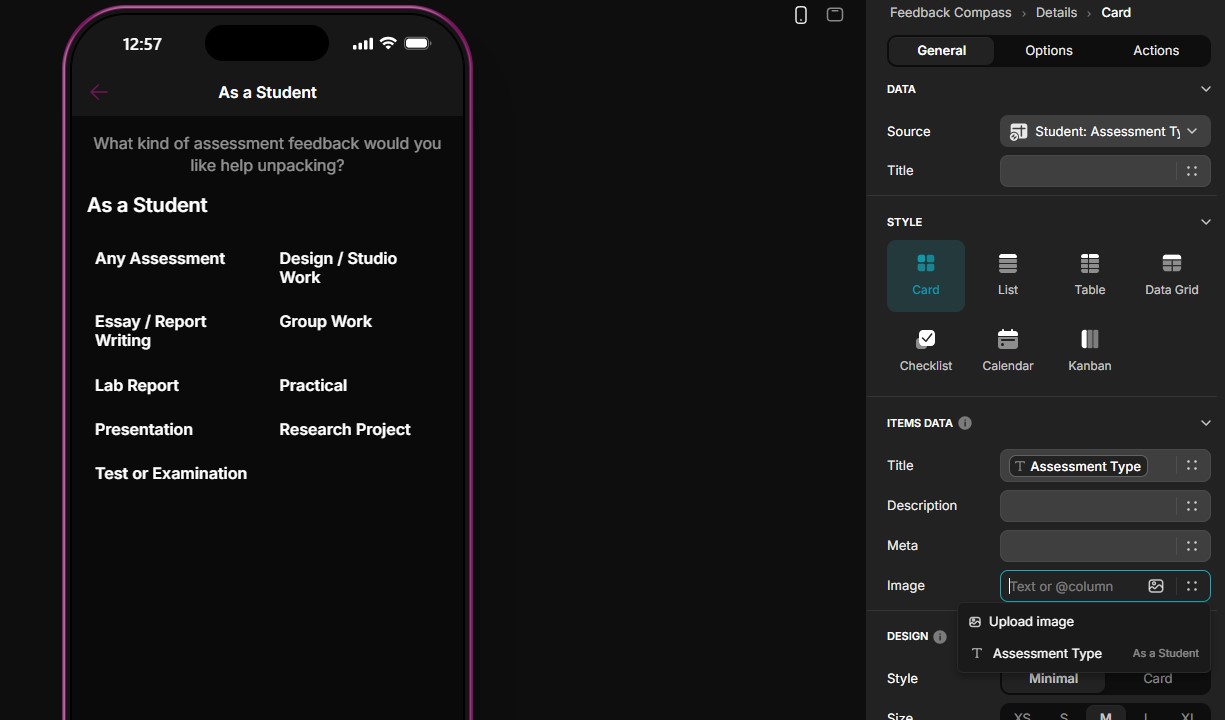This screenshot has height=720, width=1225.
Task: Tap Research Project card in preview
Action: [x=345, y=430]
